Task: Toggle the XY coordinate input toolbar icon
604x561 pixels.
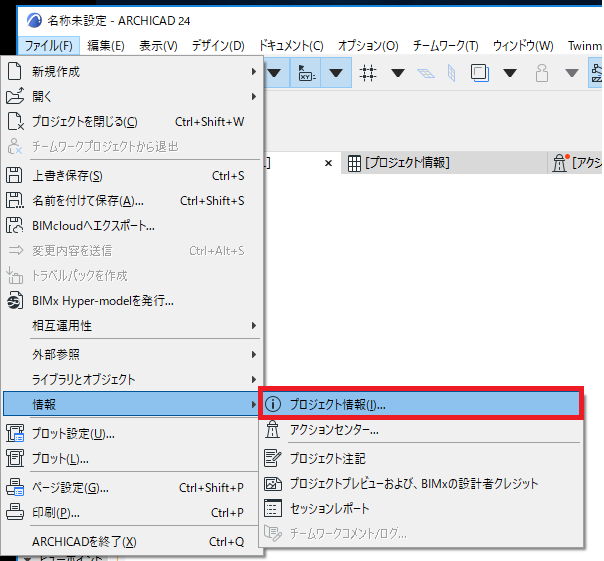Action: (x=306, y=72)
